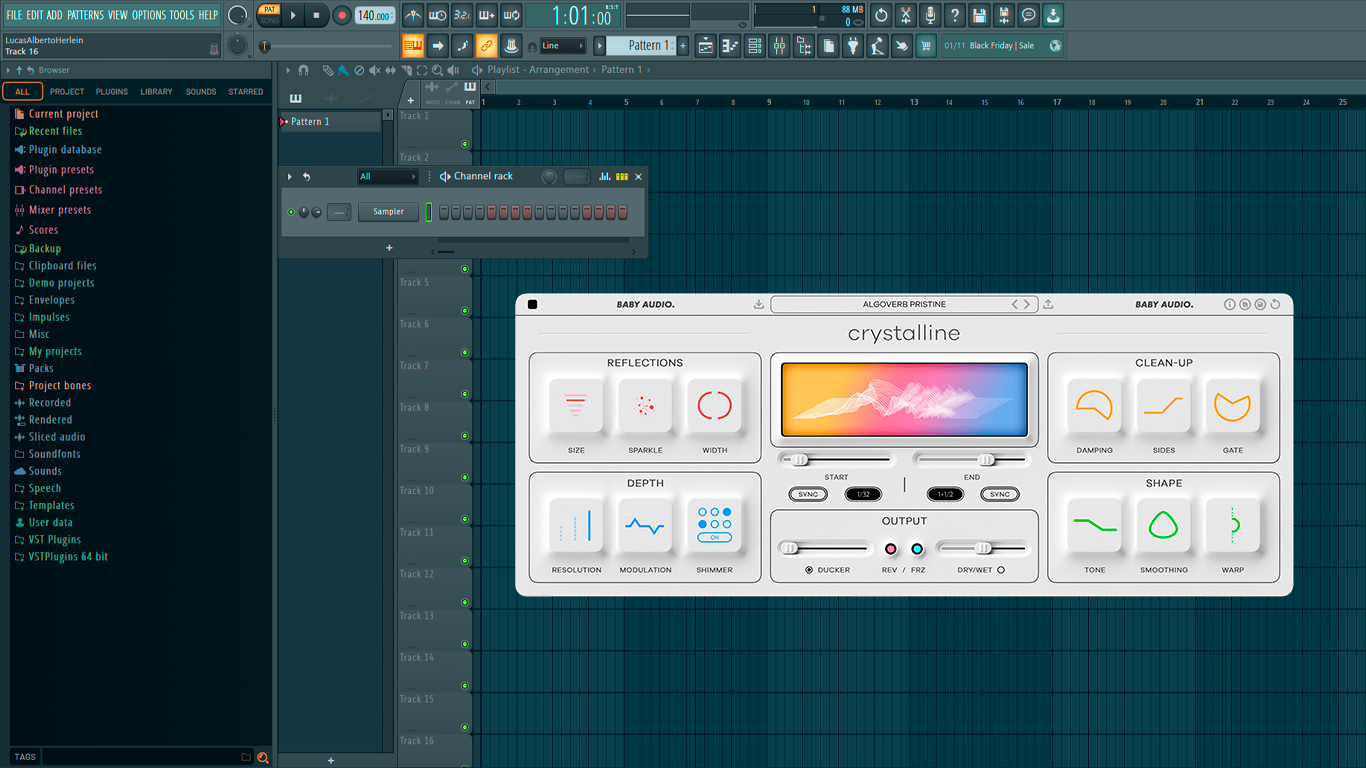
Task: Open the OPTIONS menu
Action: click(x=149, y=15)
